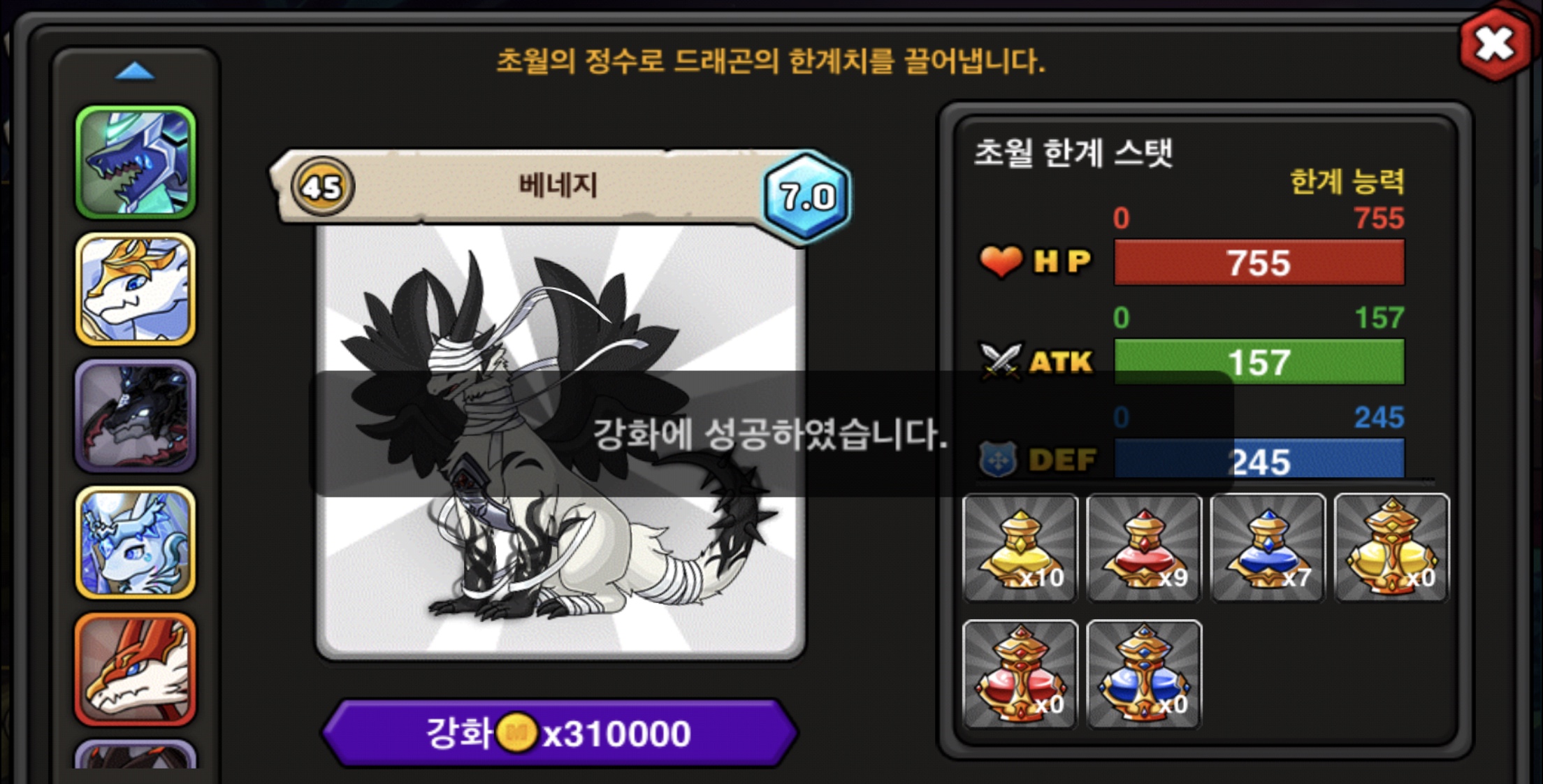
Task: Choose the icy blue crystal dragon portrait
Action: (x=136, y=543)
